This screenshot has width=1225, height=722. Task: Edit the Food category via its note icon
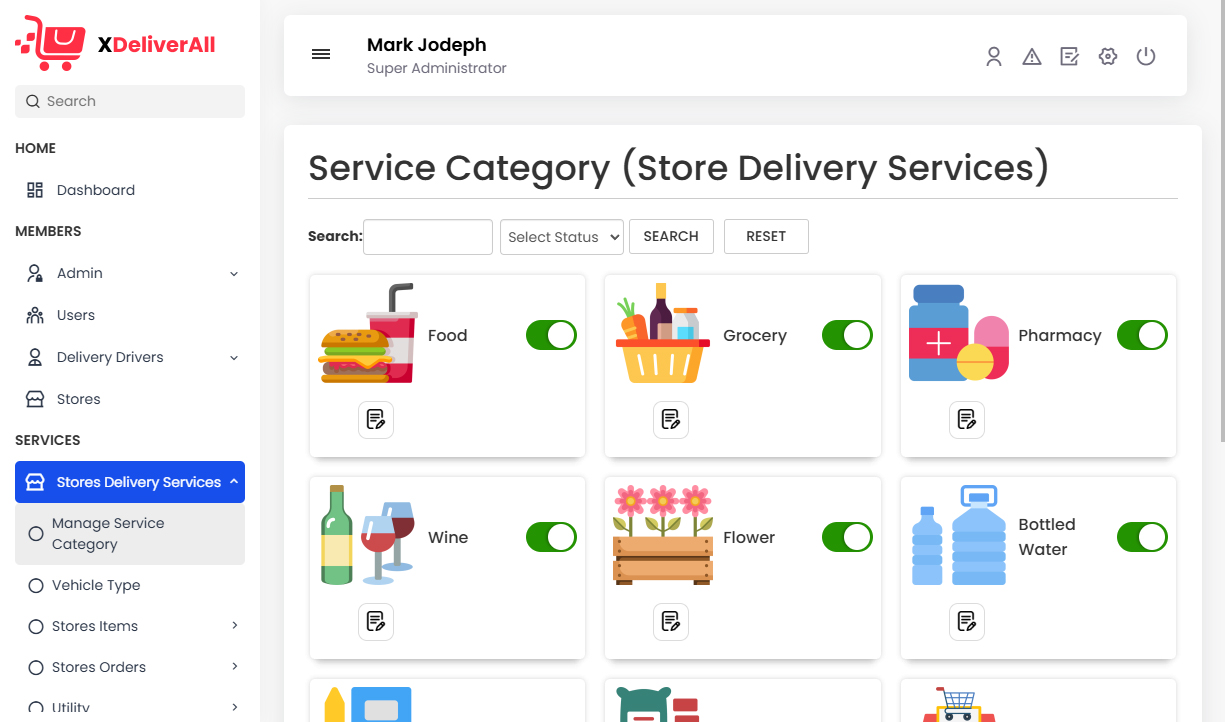coord(376,420)
